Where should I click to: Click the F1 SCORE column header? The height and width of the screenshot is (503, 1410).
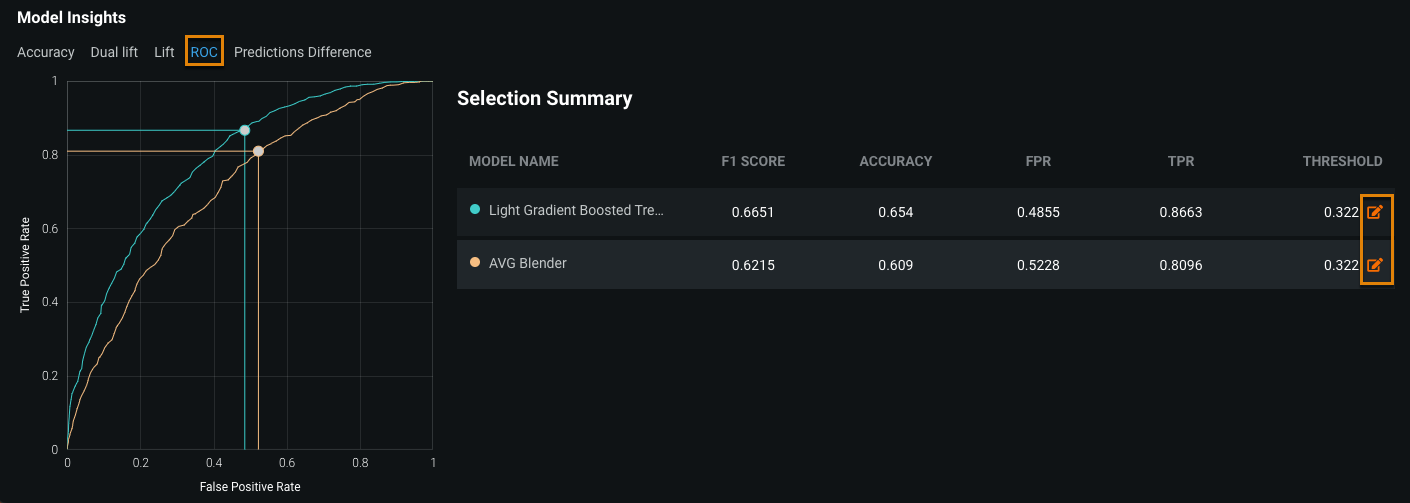(753, 161)
